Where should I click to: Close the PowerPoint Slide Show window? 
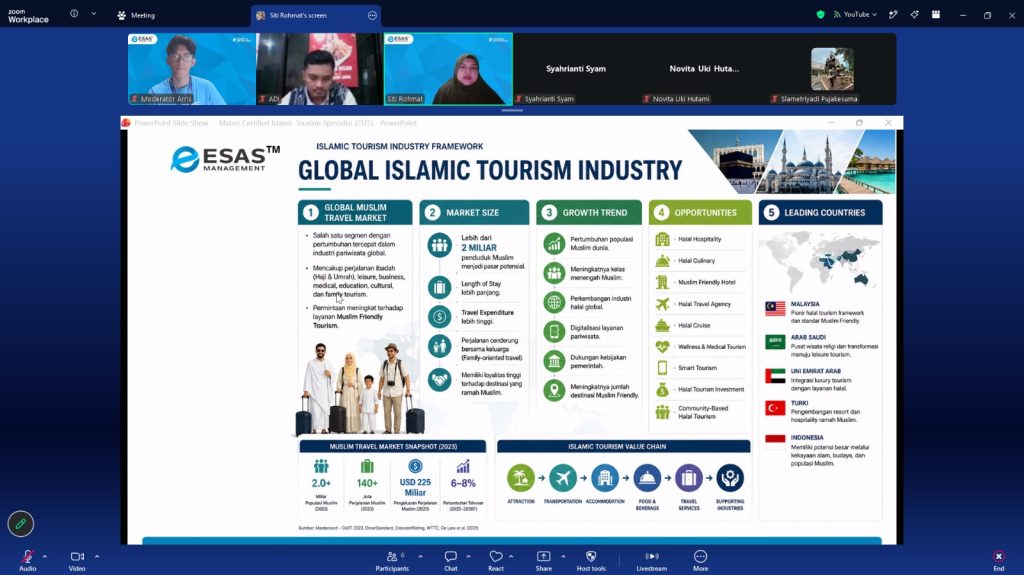[x=888, y=122]
